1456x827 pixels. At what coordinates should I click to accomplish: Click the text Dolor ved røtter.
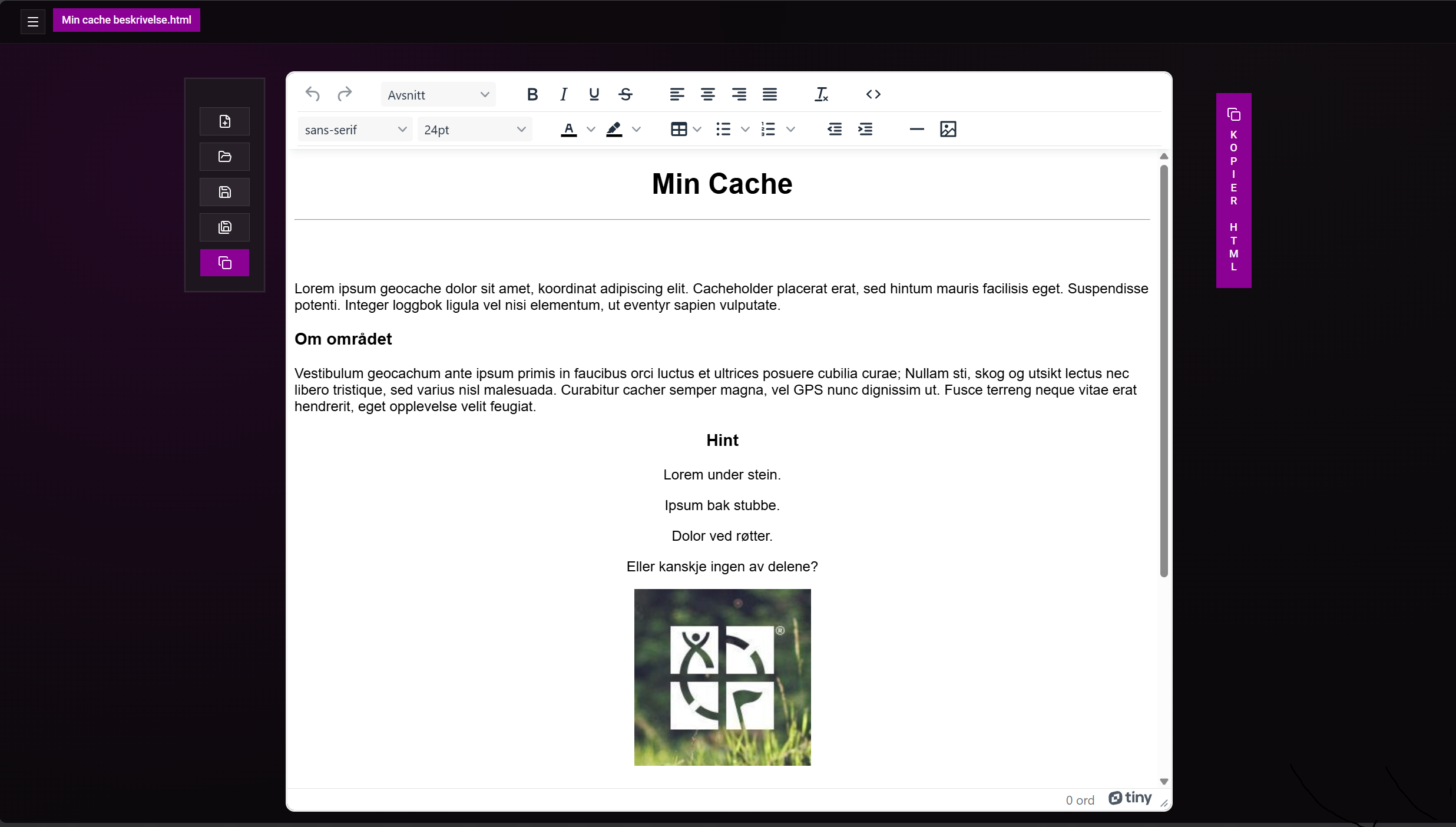[x=722, y=536]
